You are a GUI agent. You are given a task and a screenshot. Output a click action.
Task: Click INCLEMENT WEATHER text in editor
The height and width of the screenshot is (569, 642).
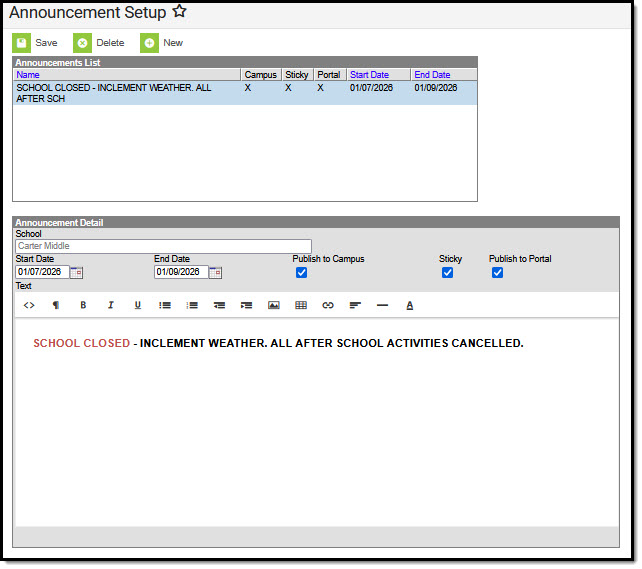203,343
